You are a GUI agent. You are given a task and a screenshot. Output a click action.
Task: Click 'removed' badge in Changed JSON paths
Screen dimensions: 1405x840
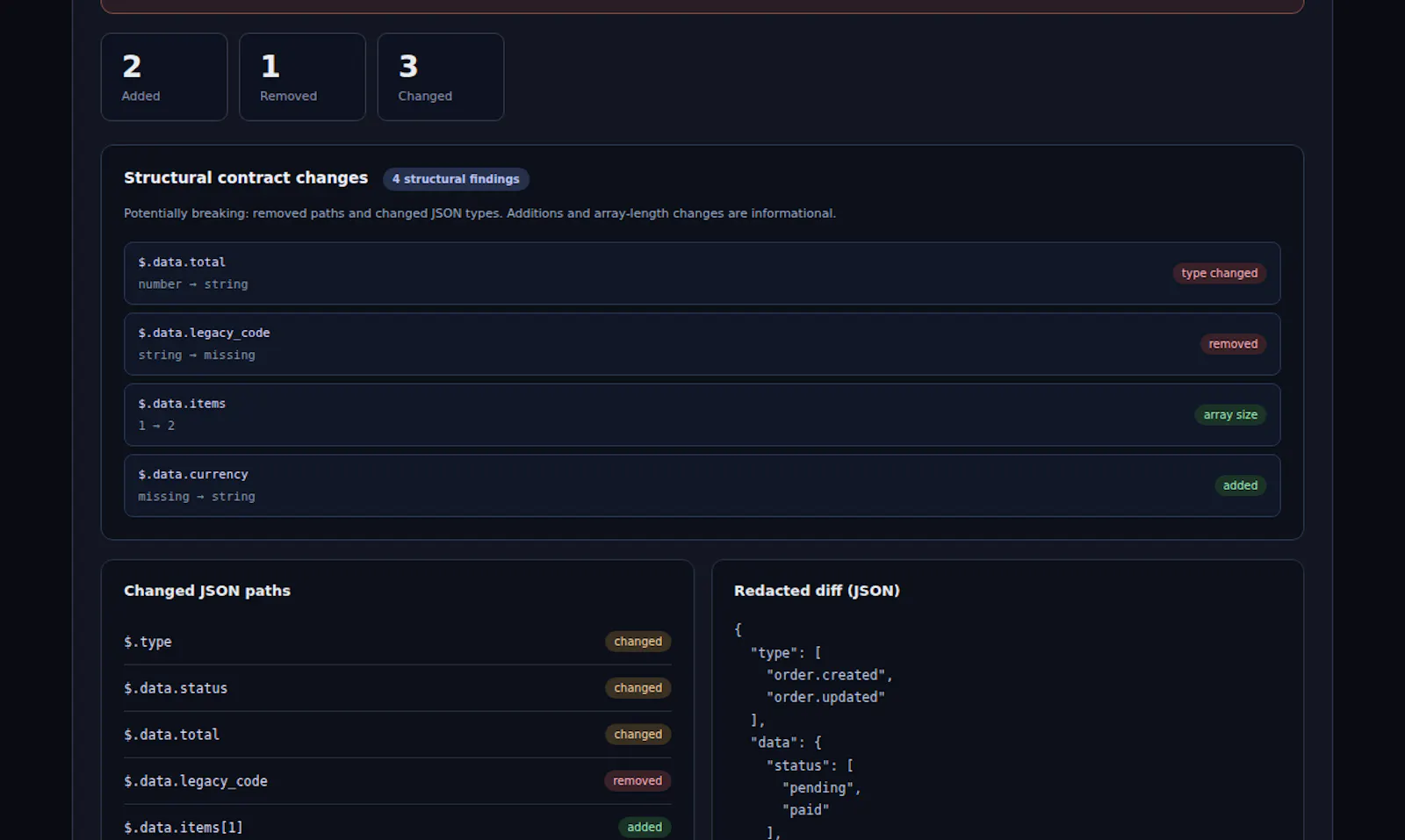pos(638,781)
